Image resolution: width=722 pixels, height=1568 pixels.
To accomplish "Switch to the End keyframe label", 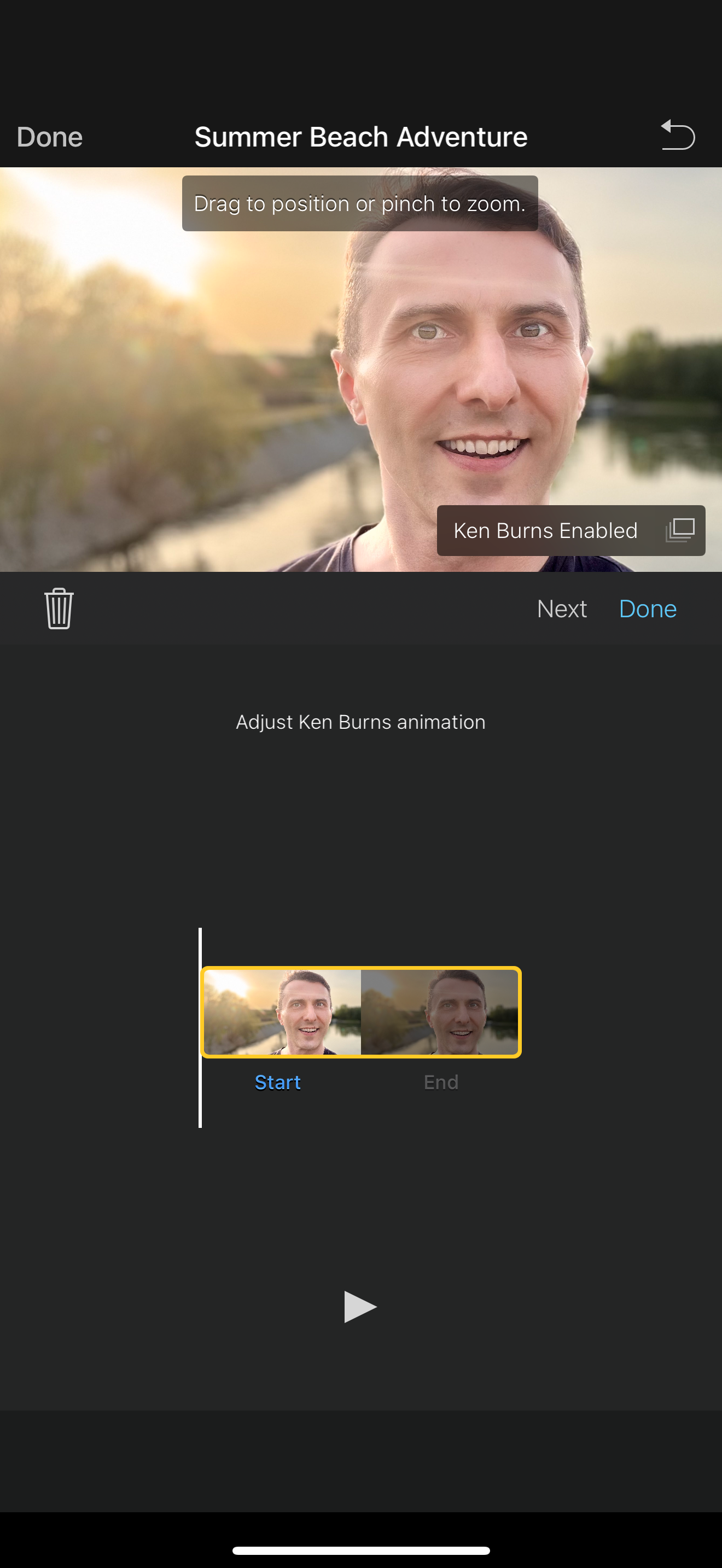I will pos(441,1083).
